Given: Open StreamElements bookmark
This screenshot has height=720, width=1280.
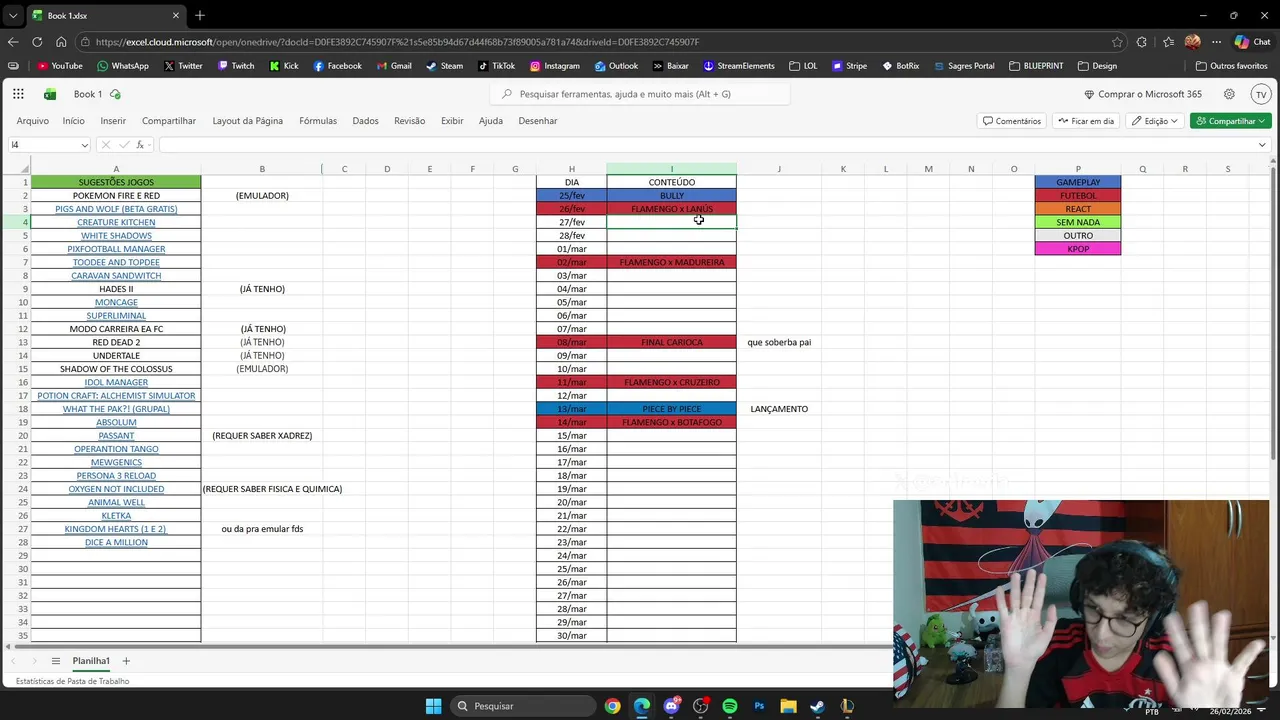Looking at the screenshot, I should pyautogui.click(x=738, y=66).
